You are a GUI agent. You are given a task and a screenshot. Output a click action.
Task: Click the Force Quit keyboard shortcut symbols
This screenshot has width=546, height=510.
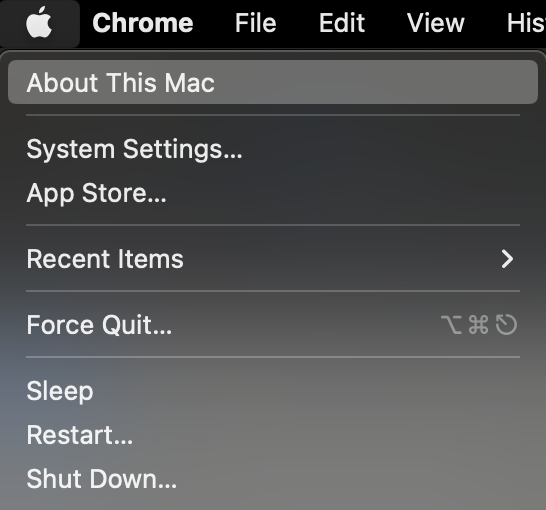[479, 325]
